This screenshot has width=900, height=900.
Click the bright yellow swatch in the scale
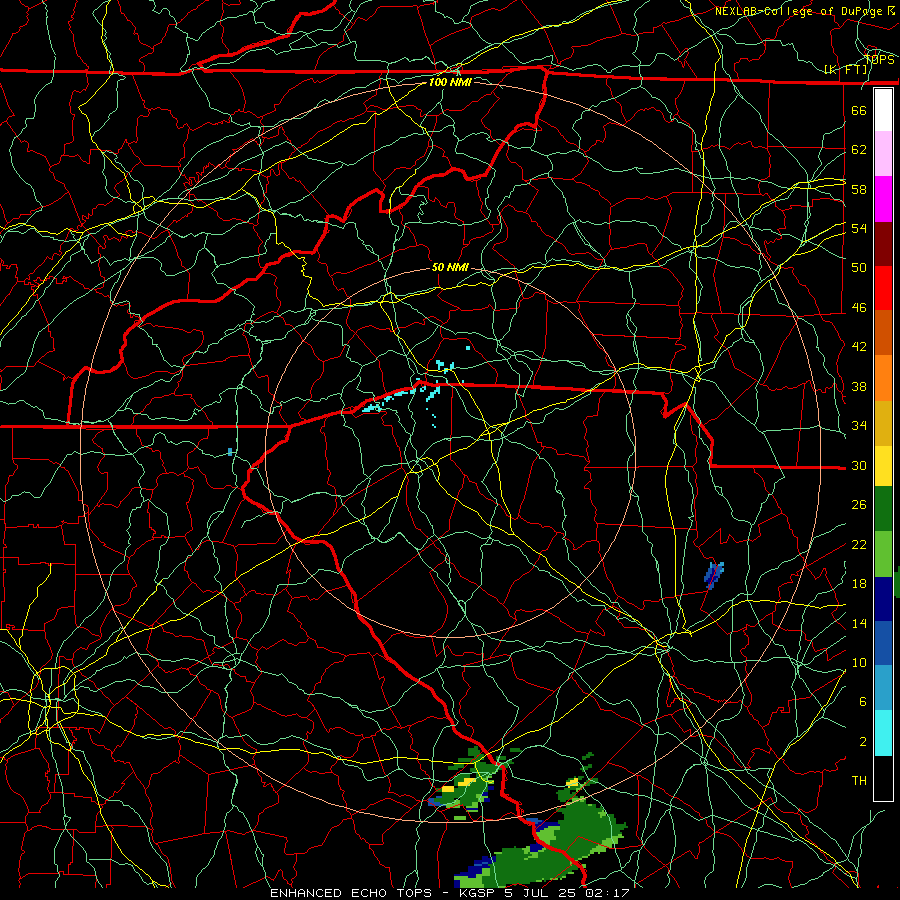pos(883,466)
